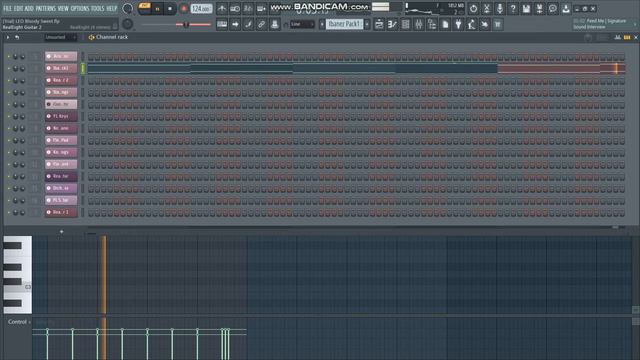Viewport: 640px width, 360px height.
Task: Arm the red record button
Action: [x=184, y=9]
